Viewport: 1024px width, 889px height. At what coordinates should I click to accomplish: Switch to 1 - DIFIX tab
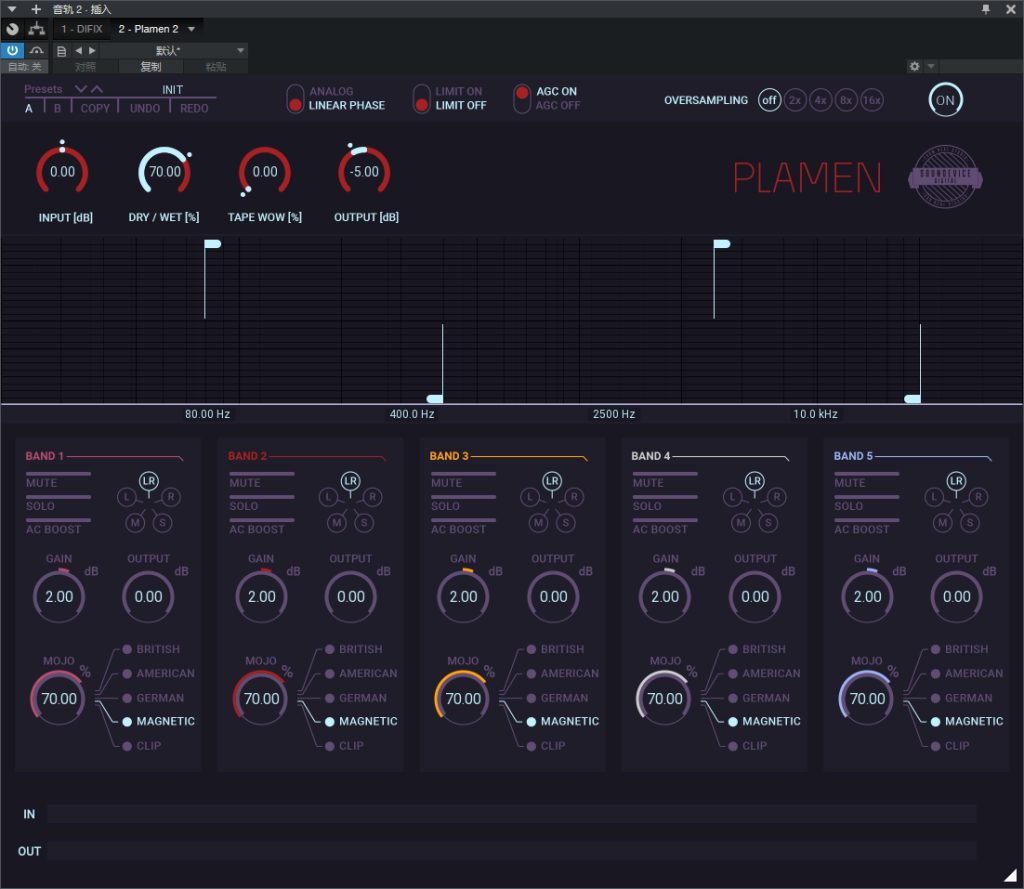[x=82, y=29]
